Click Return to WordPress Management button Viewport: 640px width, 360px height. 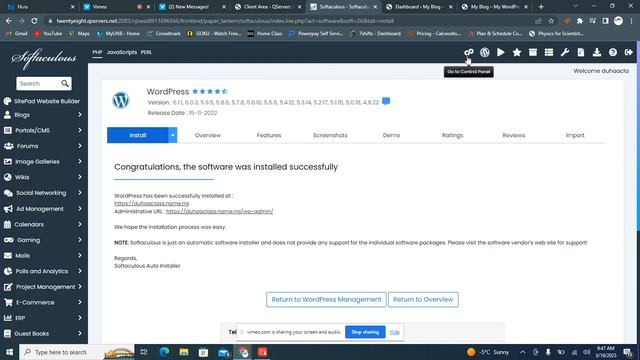(326, 300)
